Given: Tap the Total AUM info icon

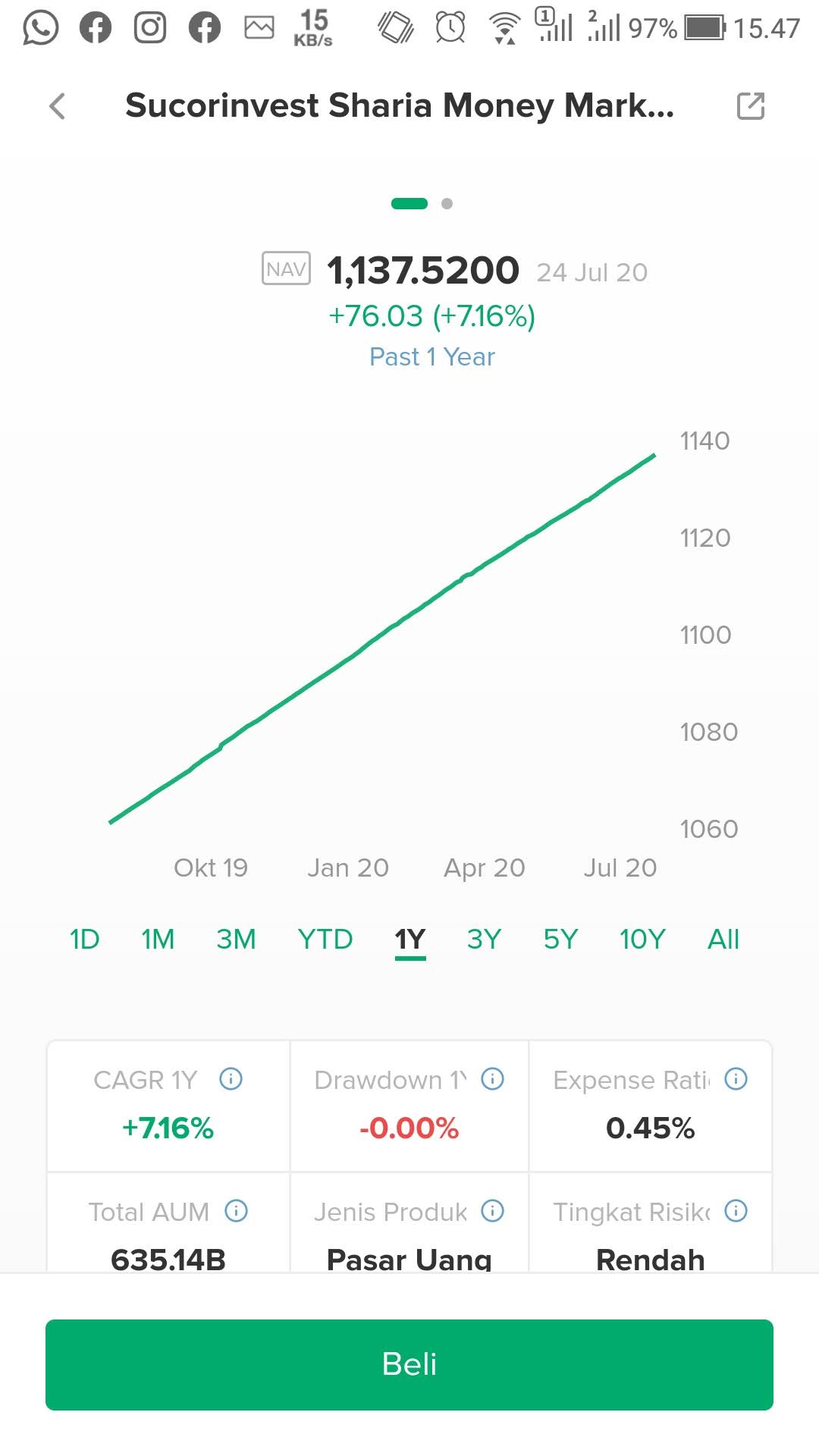Looking at the screenshot, I should point(236,1210).
